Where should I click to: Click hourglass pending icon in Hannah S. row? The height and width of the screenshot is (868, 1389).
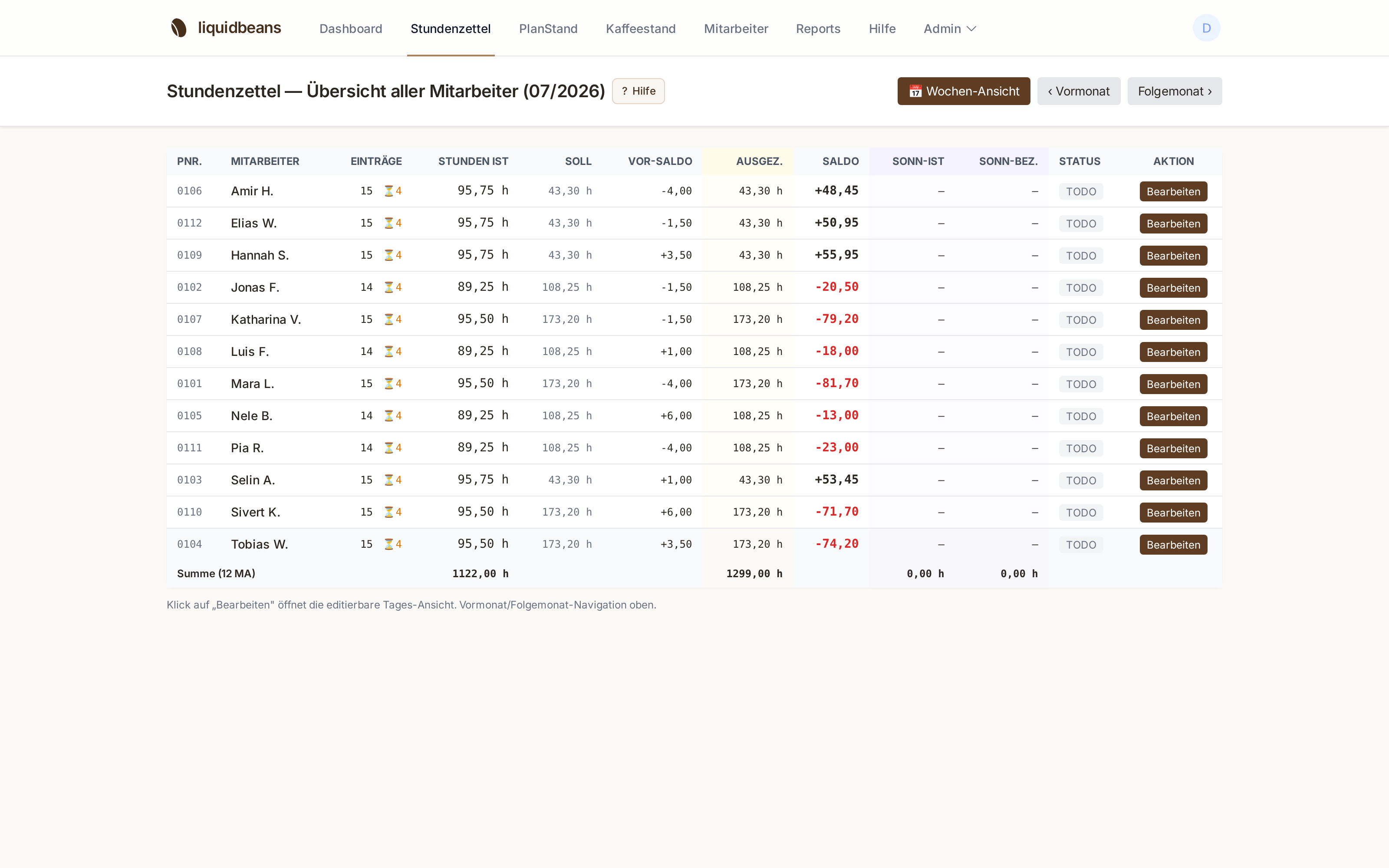tap(388, 255)
